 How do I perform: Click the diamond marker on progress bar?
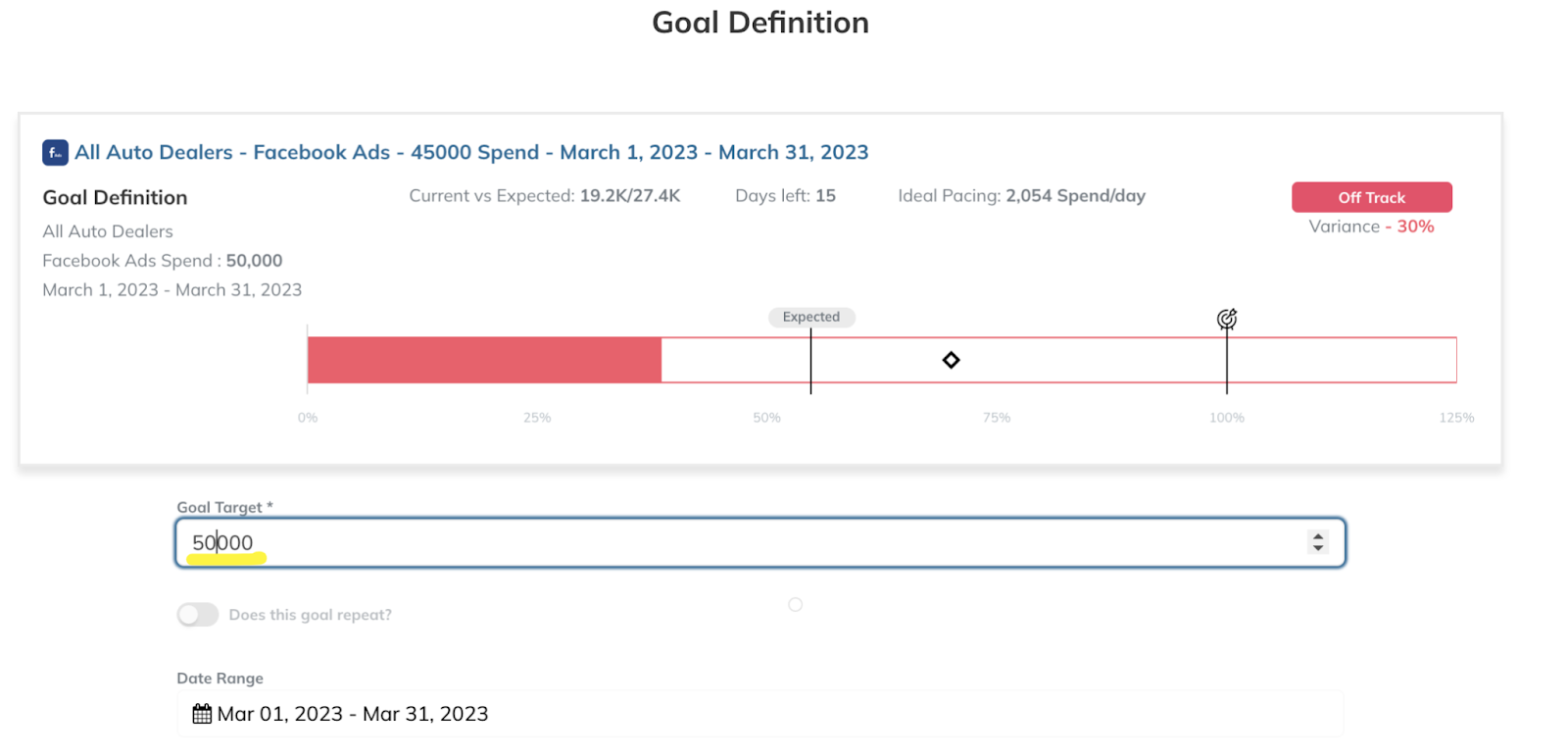point(951,360)
